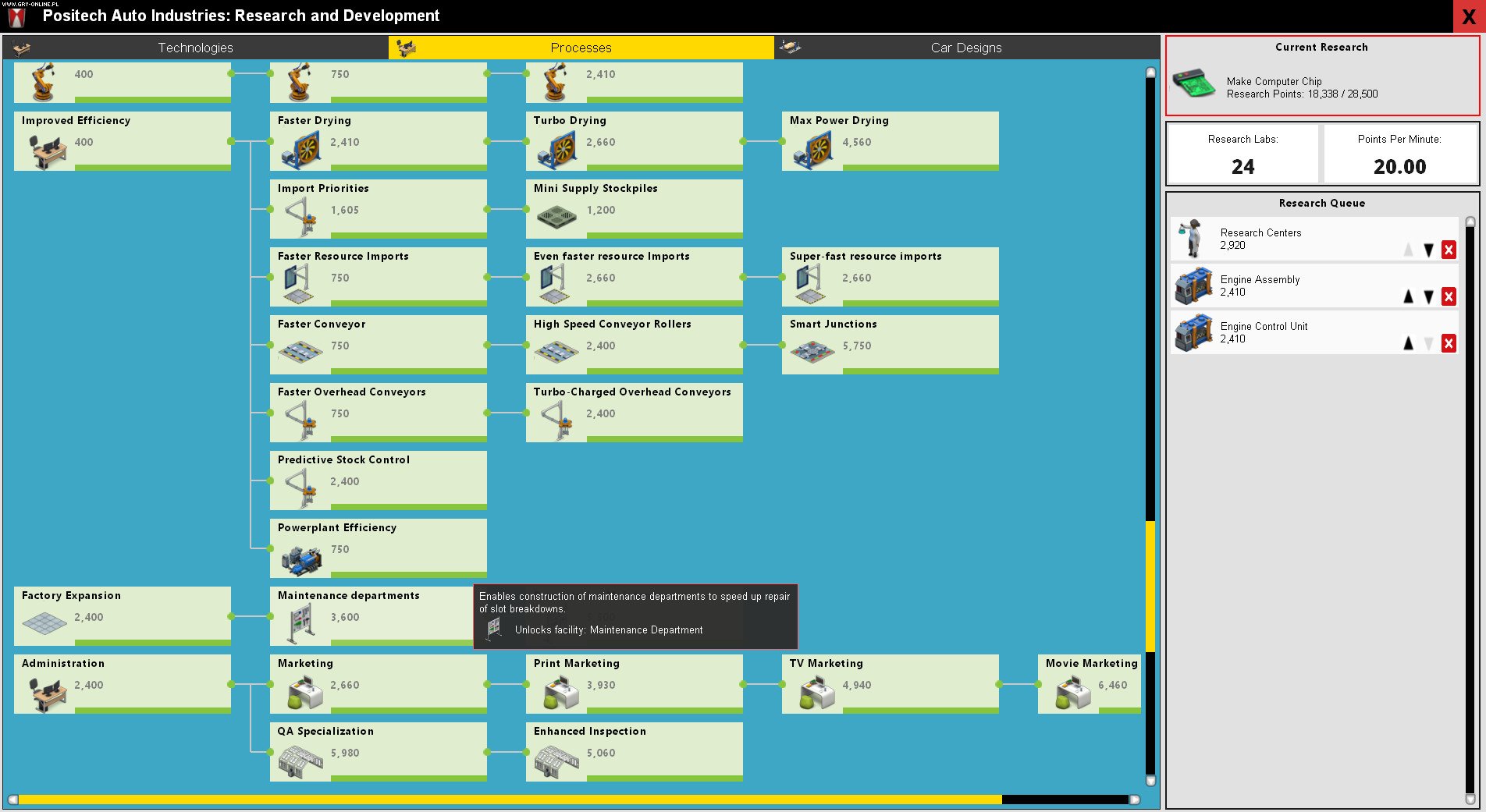Click the Turbo Drying fan icon

[x=560, y=149]
